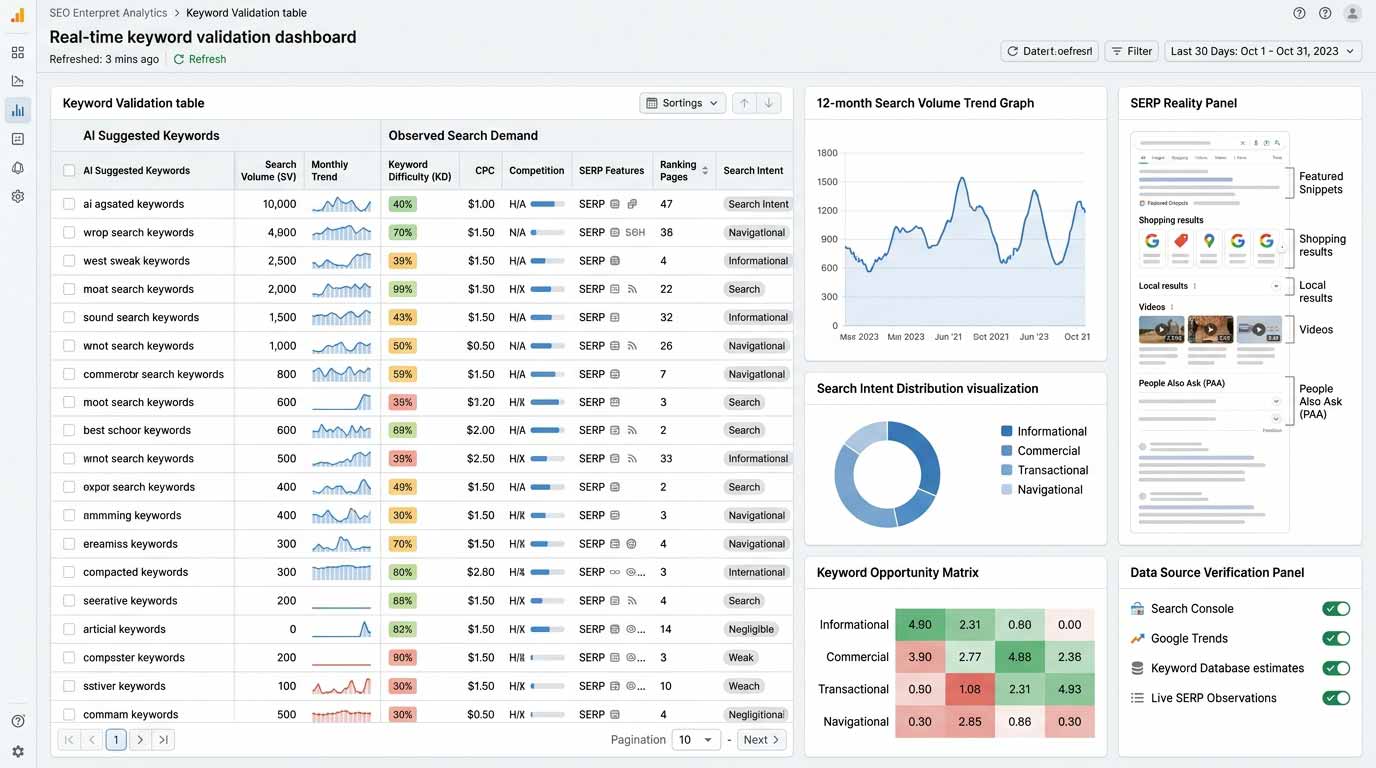Viewport: 1376px width, 768px height.
Task: Select the highlighted bar chart sidebar icon
Action: [x=18, y=110]
